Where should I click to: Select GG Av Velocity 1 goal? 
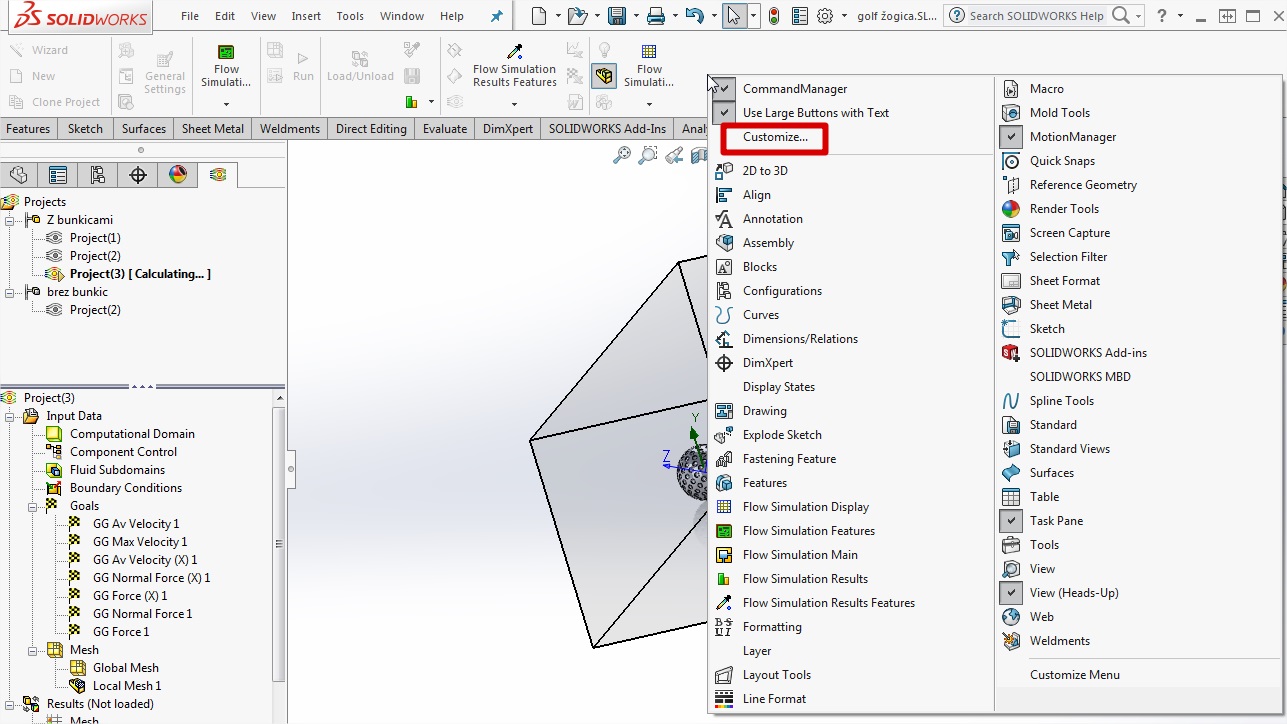[136, 524]
